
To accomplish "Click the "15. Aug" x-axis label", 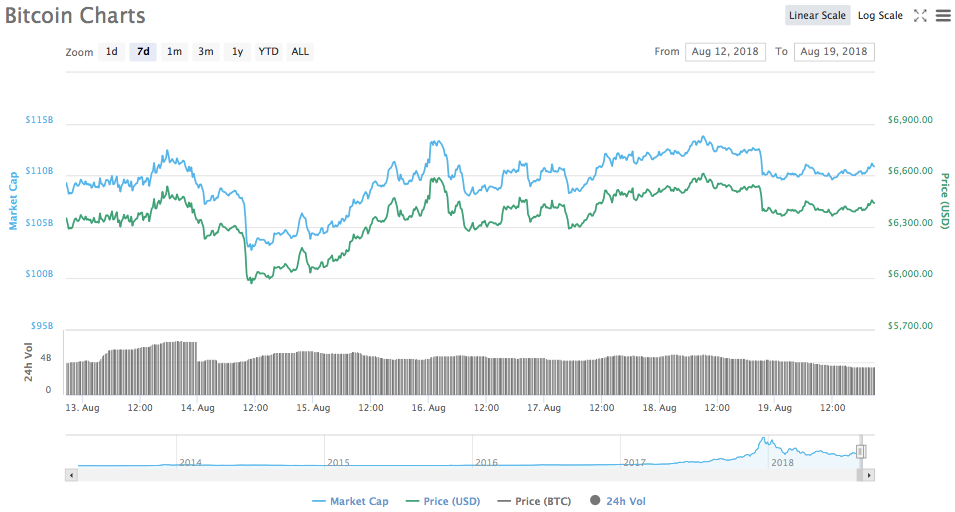I will point(313,408).
